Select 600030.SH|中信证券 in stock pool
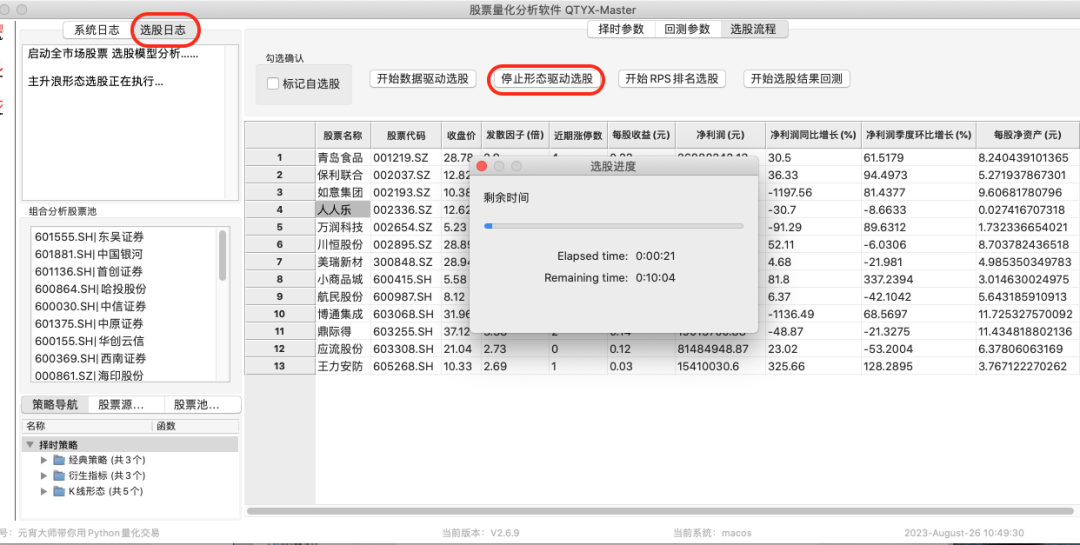 click(x=90, y=307)
